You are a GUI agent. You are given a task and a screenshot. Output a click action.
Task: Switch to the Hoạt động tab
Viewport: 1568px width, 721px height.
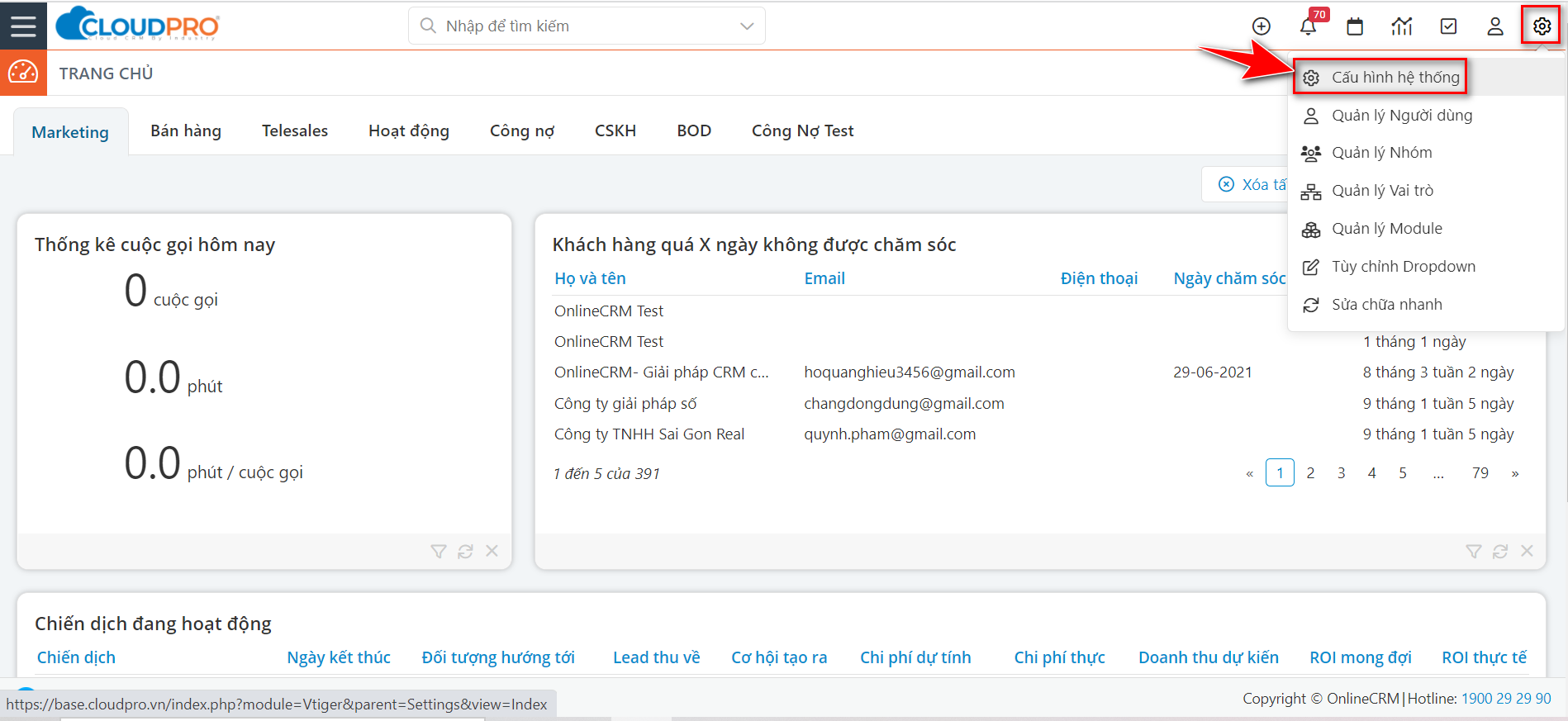[x=409, y=130]
